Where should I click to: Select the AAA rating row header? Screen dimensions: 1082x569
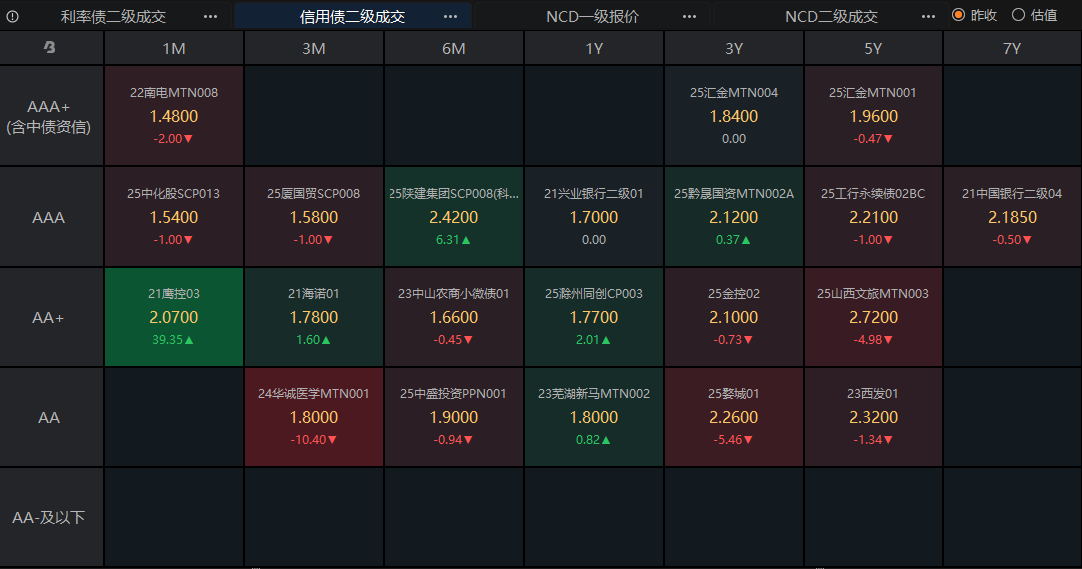tap(52, 217)
